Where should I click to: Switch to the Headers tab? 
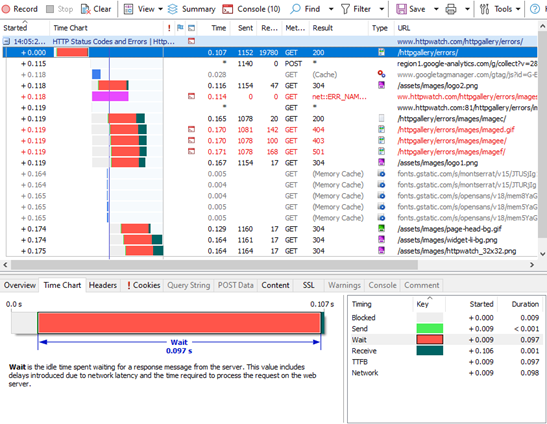pos(103,285)
